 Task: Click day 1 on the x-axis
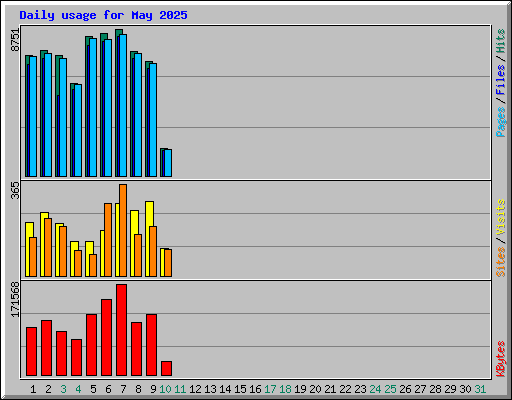click(x=33, y=389)
